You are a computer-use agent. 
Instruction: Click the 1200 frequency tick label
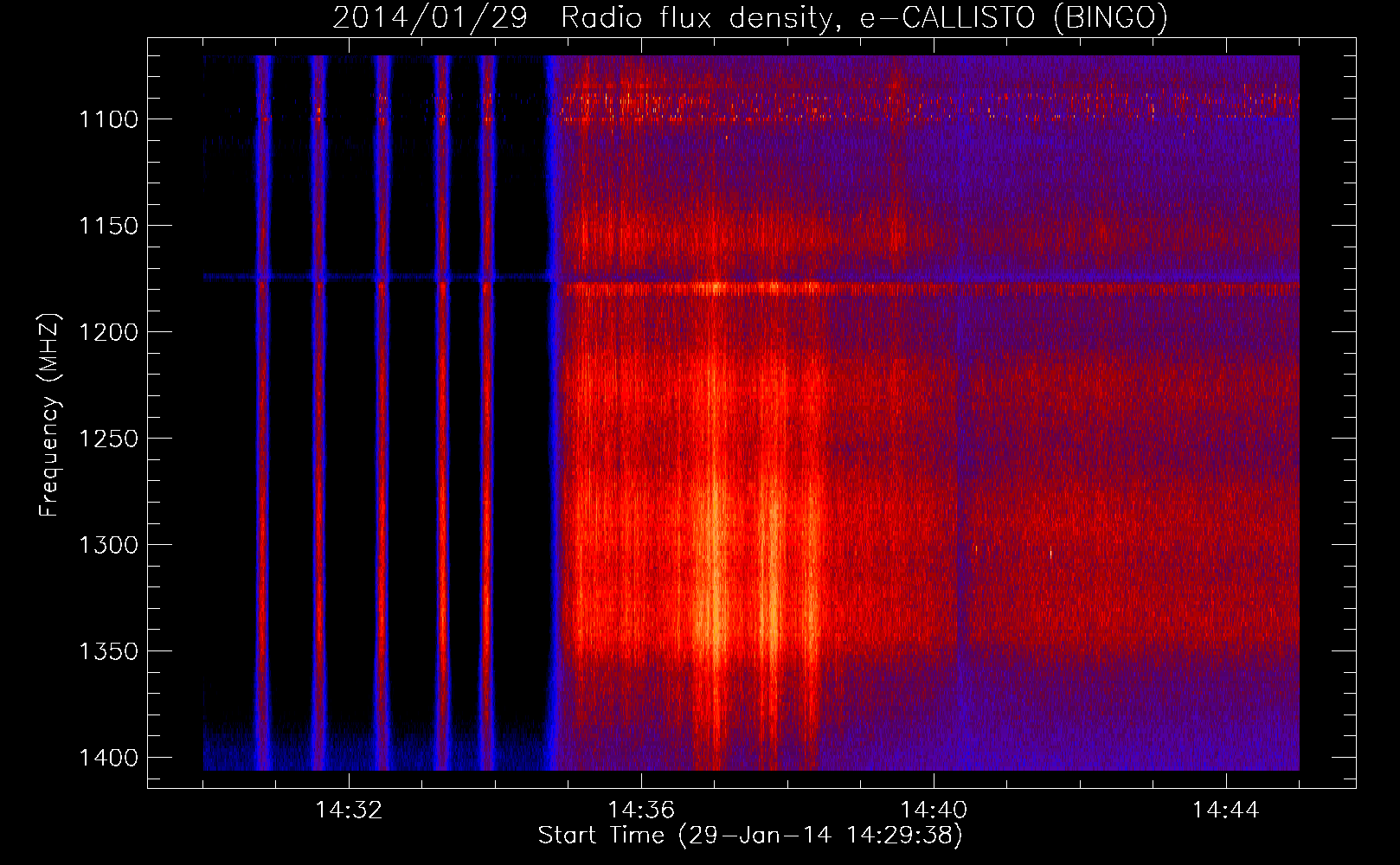tap(109, 332)
